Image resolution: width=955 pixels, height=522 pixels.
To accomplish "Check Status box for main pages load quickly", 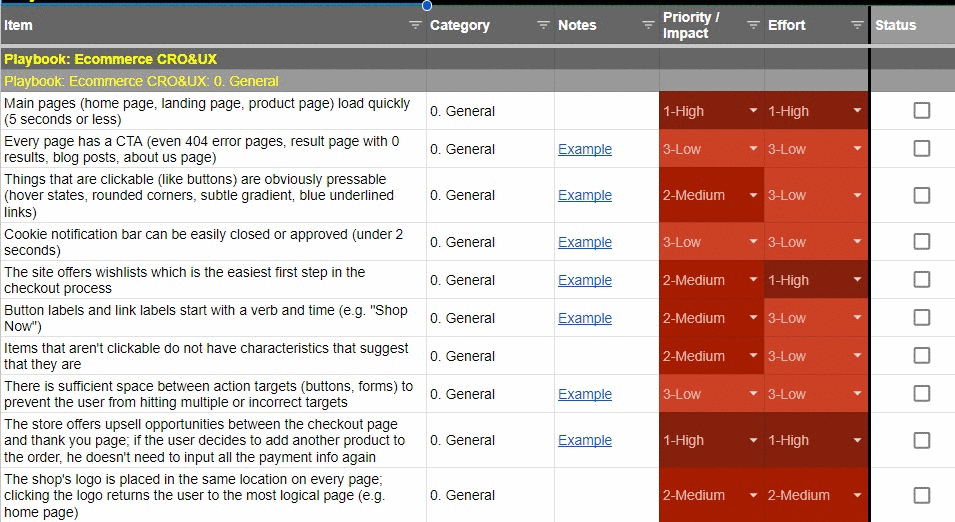I will pyautogui.click(x=922, y=110).
